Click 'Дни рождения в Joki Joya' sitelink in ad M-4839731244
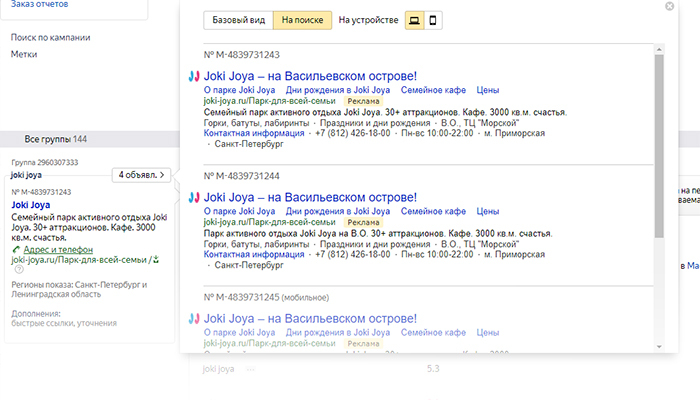700x400 pixels. coord(338,211)
